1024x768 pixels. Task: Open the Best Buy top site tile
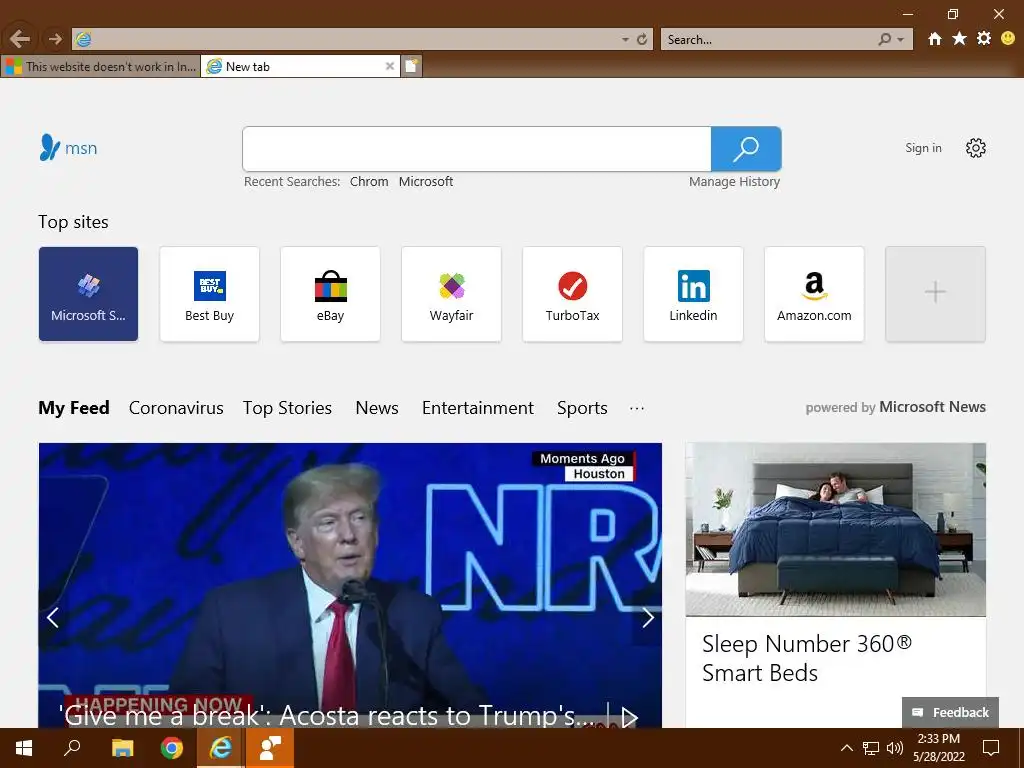(x=209, y=294)
